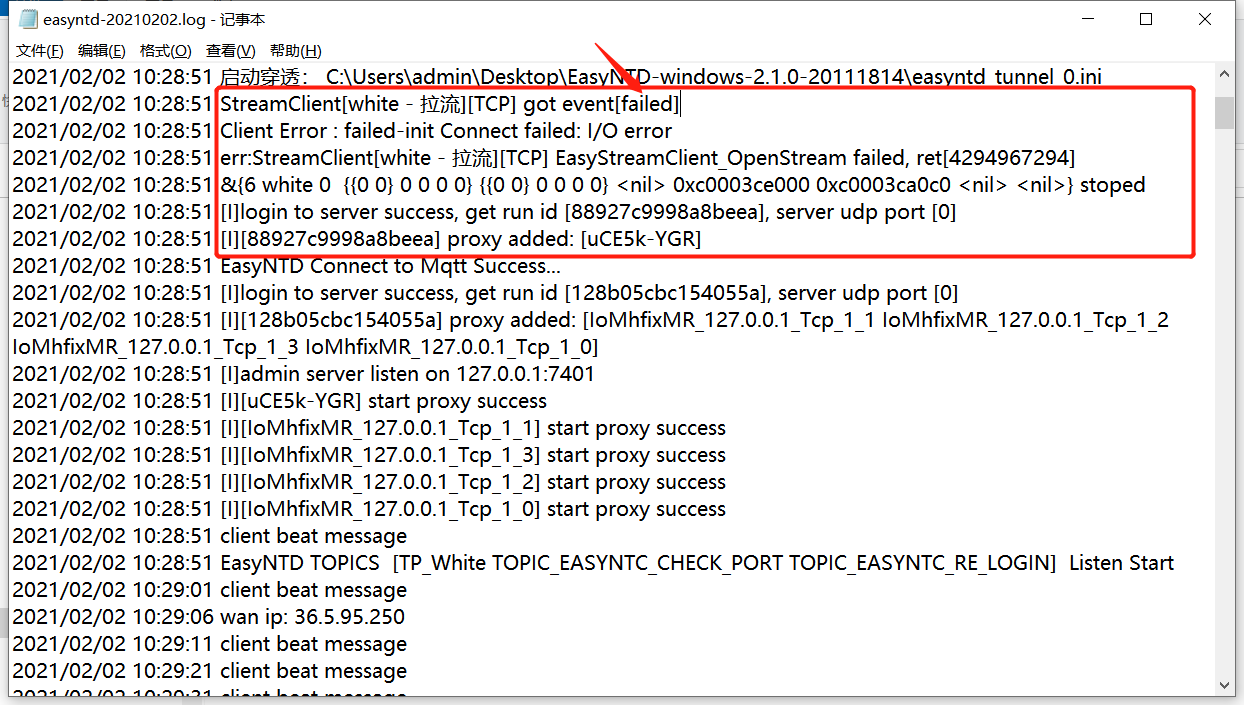Maximize the Notepad window
Screen dimensions: 1244x705
click(1146, 19)
